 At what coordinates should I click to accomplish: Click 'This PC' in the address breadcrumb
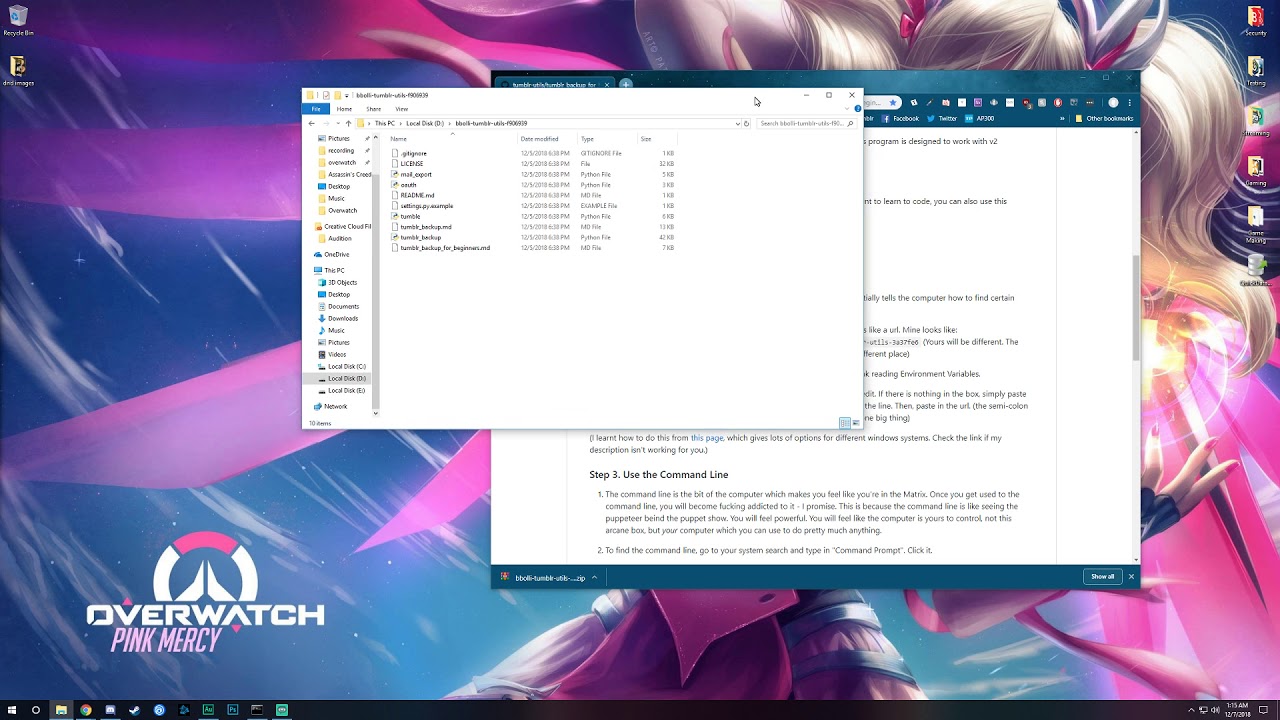tap(385, 123)
